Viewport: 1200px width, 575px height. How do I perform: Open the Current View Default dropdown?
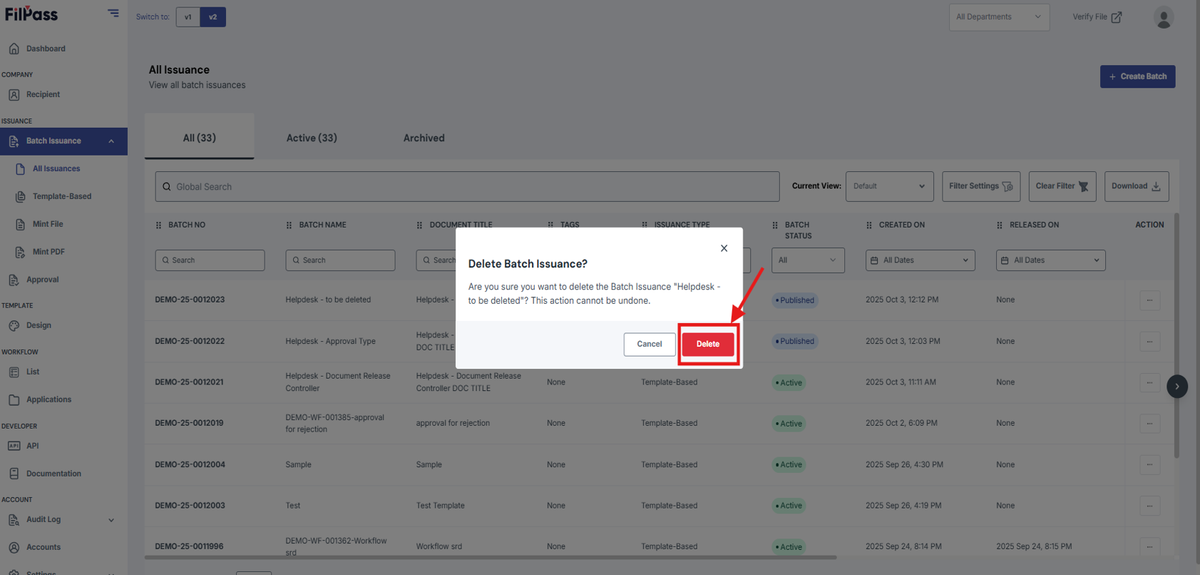[890, 186]
